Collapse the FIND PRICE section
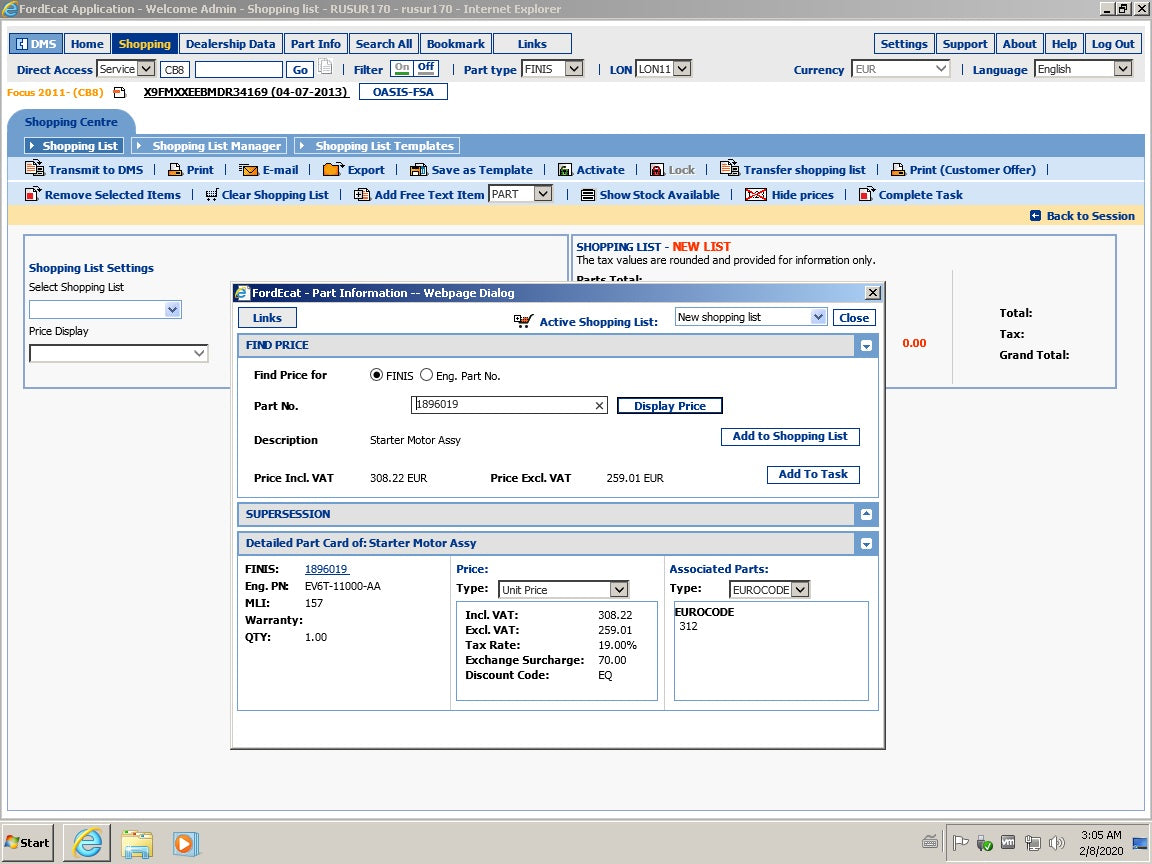 (x=866, y=345)
